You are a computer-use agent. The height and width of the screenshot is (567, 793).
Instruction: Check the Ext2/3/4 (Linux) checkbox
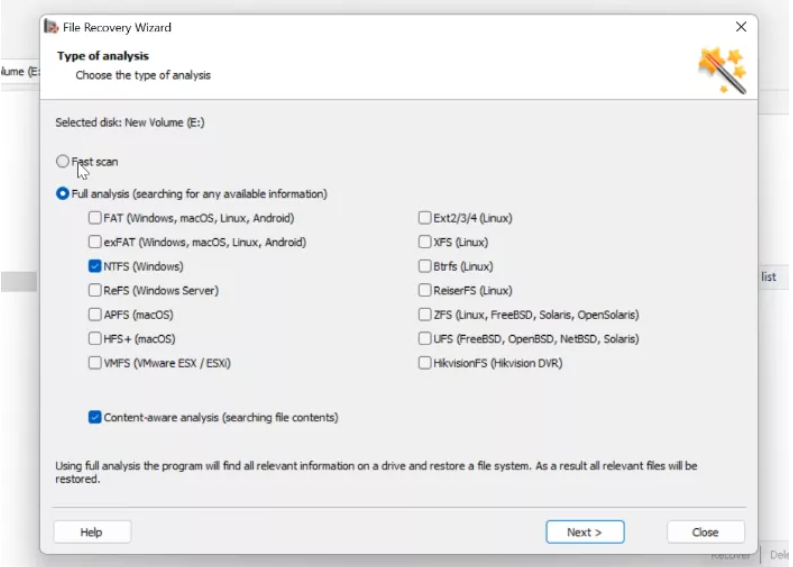(x=425, y=218)
